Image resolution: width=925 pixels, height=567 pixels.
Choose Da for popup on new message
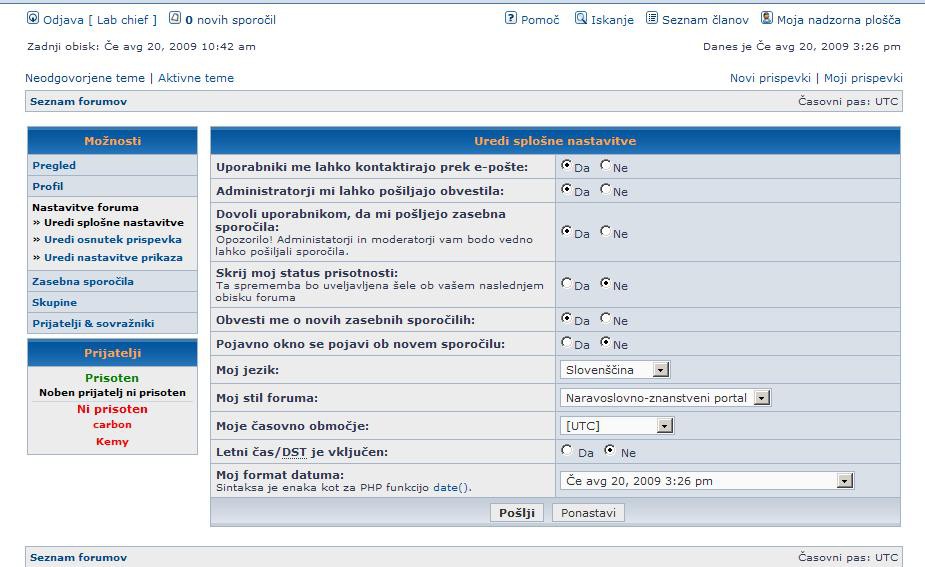point(567,343)
